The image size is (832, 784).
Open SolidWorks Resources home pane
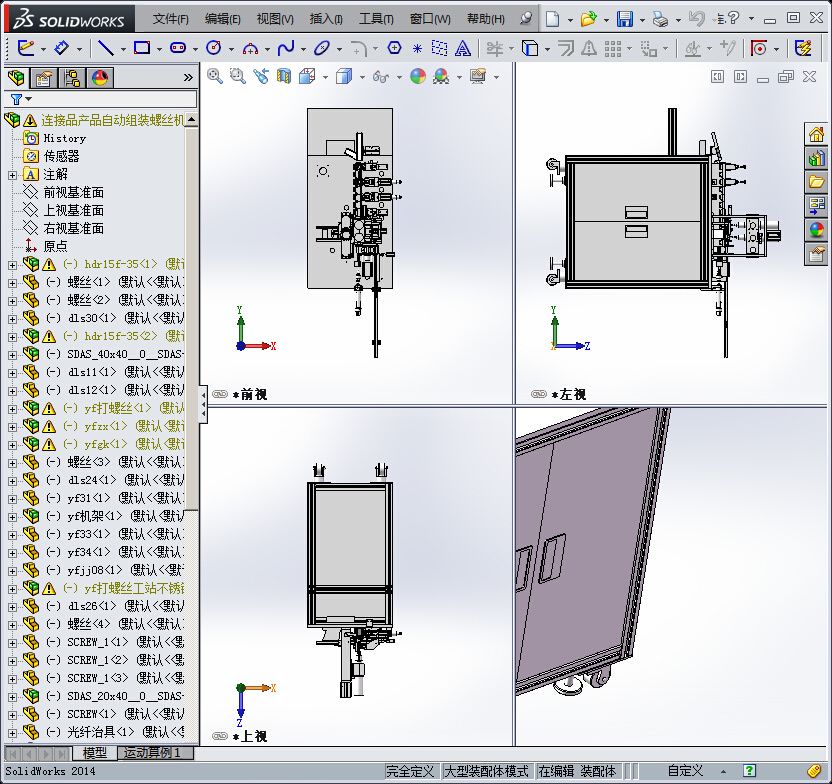[x=817, y=134]
